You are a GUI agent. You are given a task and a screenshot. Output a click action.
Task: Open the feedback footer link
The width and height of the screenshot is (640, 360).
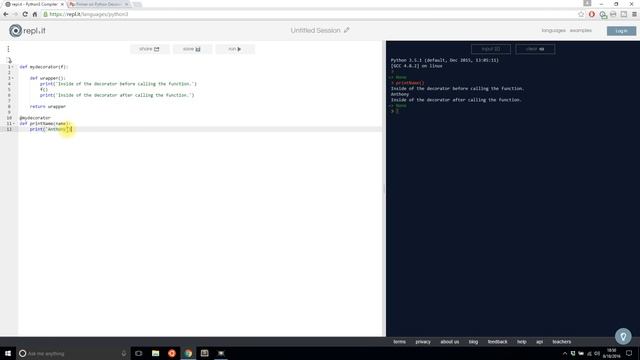497,342
